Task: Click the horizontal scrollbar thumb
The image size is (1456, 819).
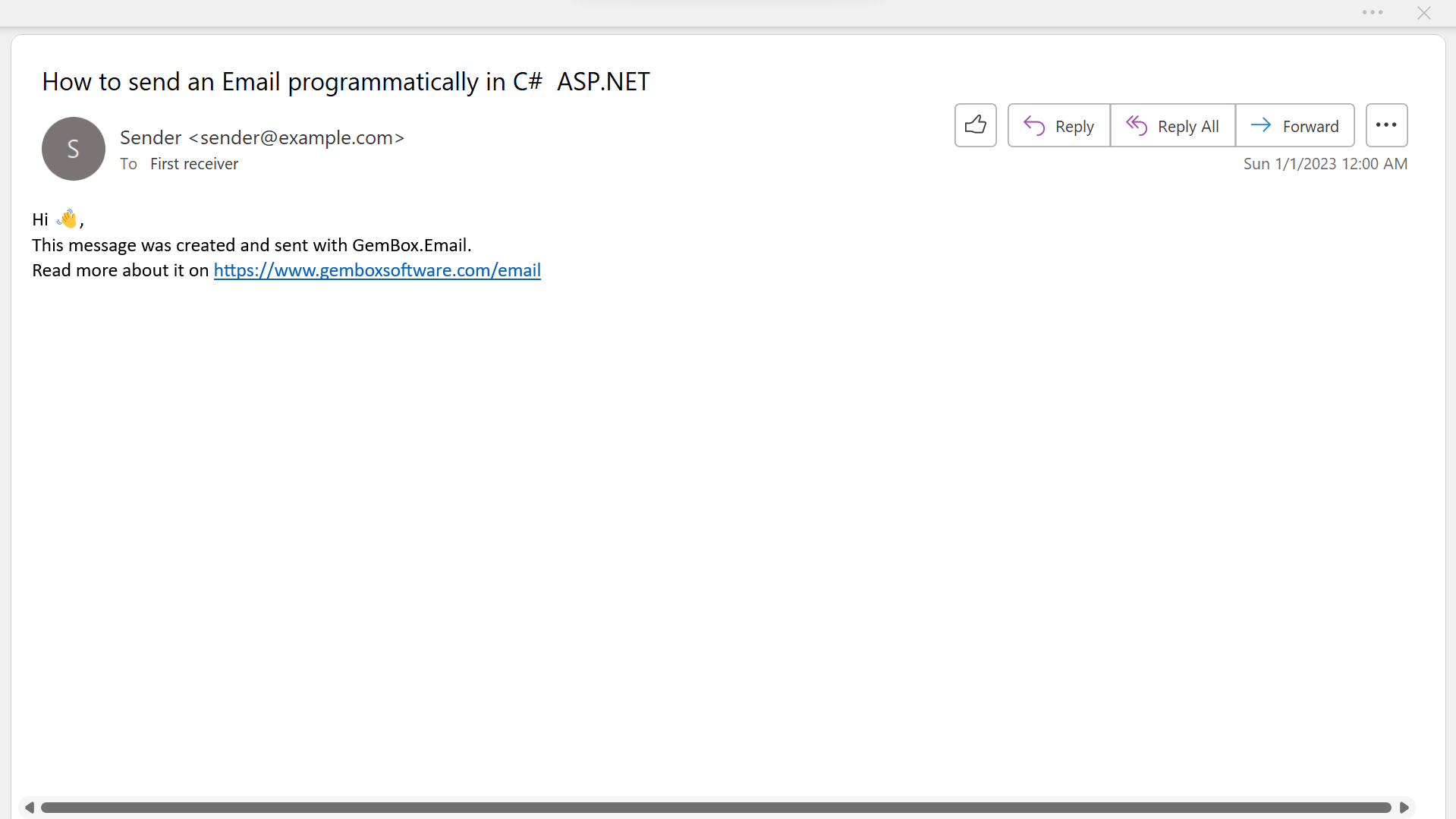Action: 715,808
